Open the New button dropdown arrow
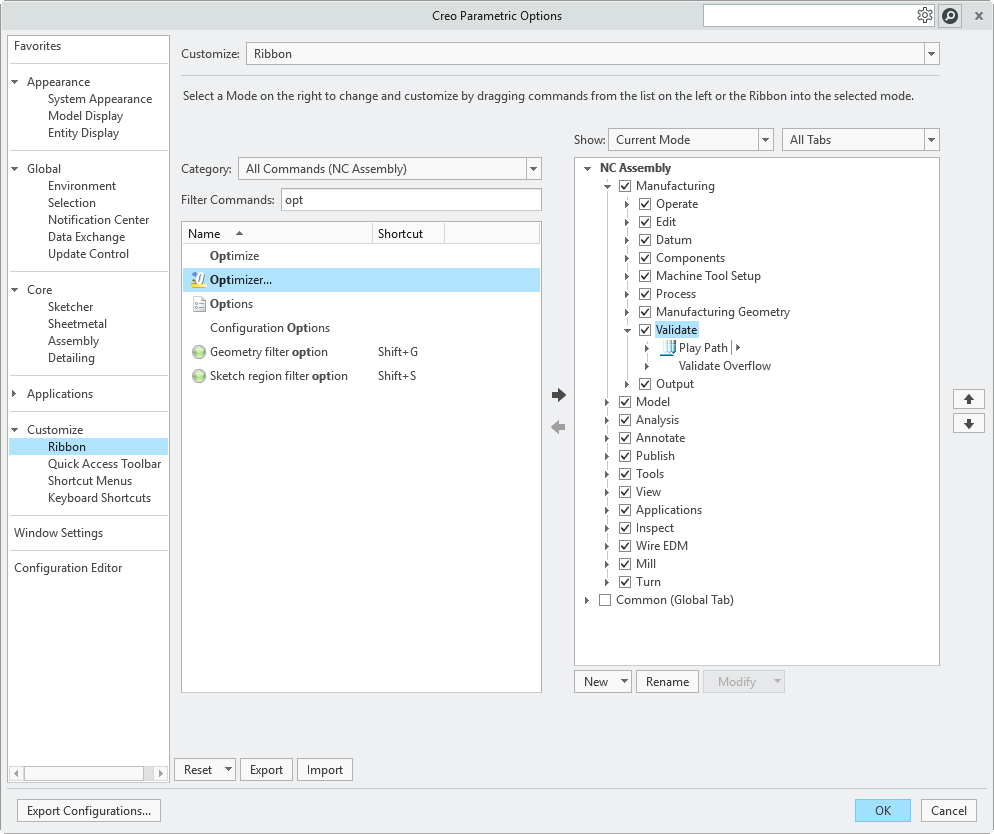This screenshot has height=834, width=994. click(x=624, y=681)
